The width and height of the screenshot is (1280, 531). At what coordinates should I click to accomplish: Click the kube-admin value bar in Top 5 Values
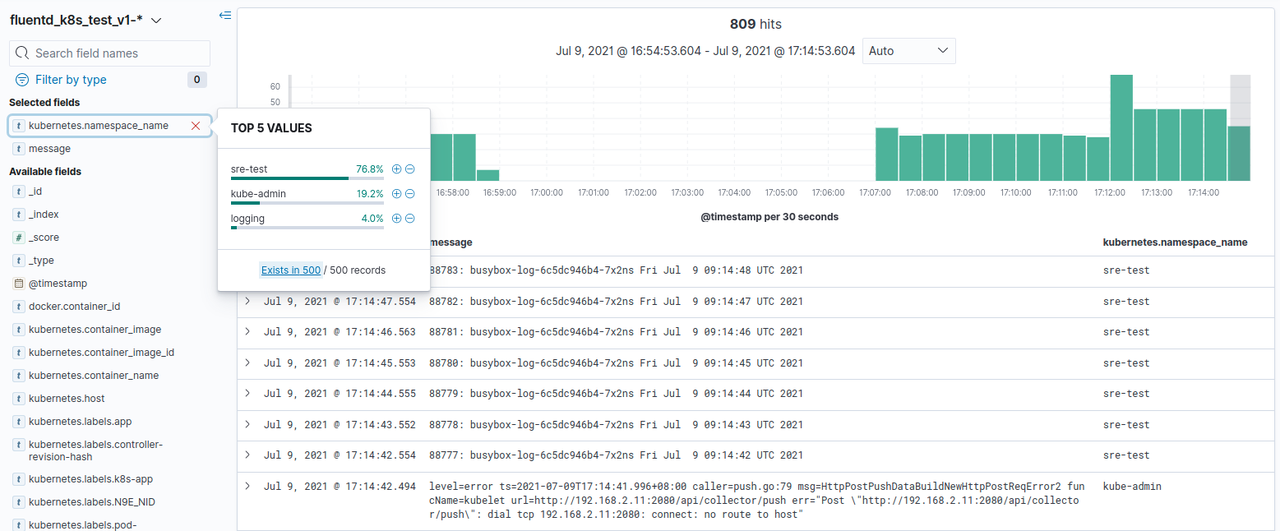(x=307, y=203)
